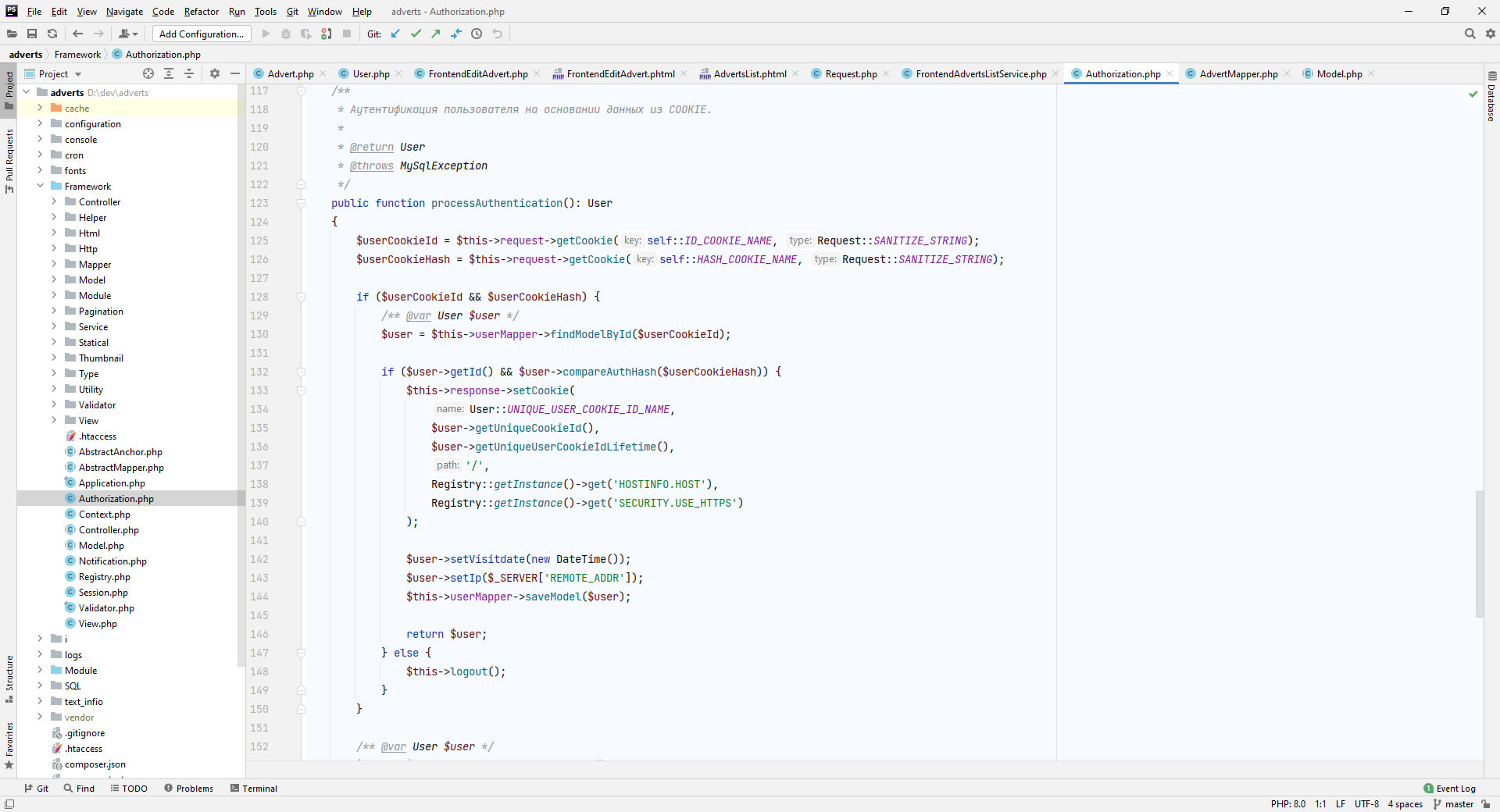Open the Search Everywhere magnifier icon
This screenshot has width=1500, height=812.
pyautogui.click(x=1470, y=34)
